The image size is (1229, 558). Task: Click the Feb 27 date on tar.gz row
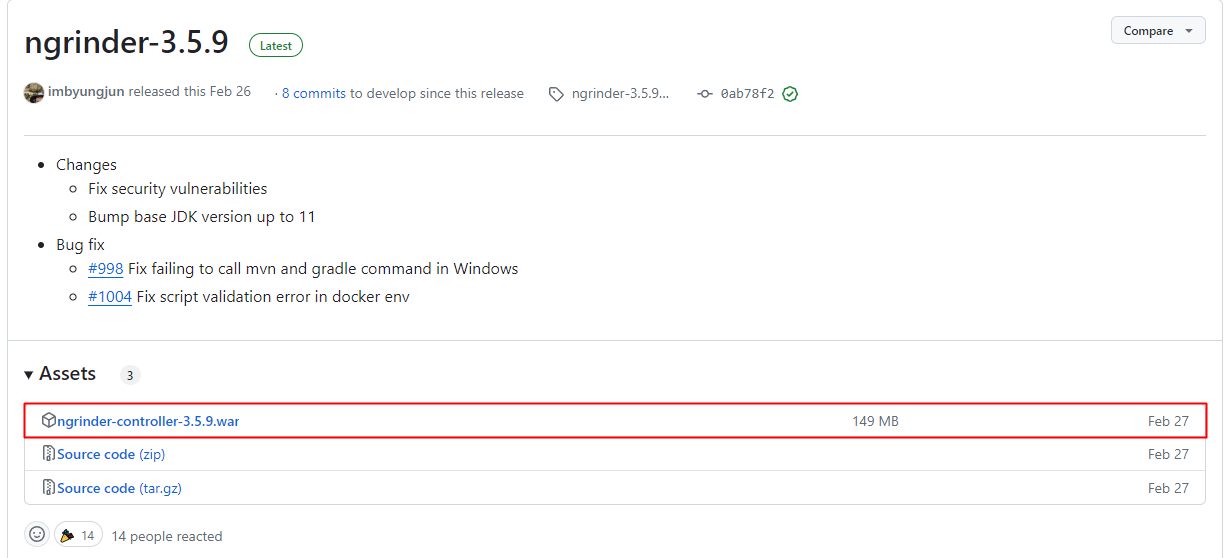point(1168,488)
